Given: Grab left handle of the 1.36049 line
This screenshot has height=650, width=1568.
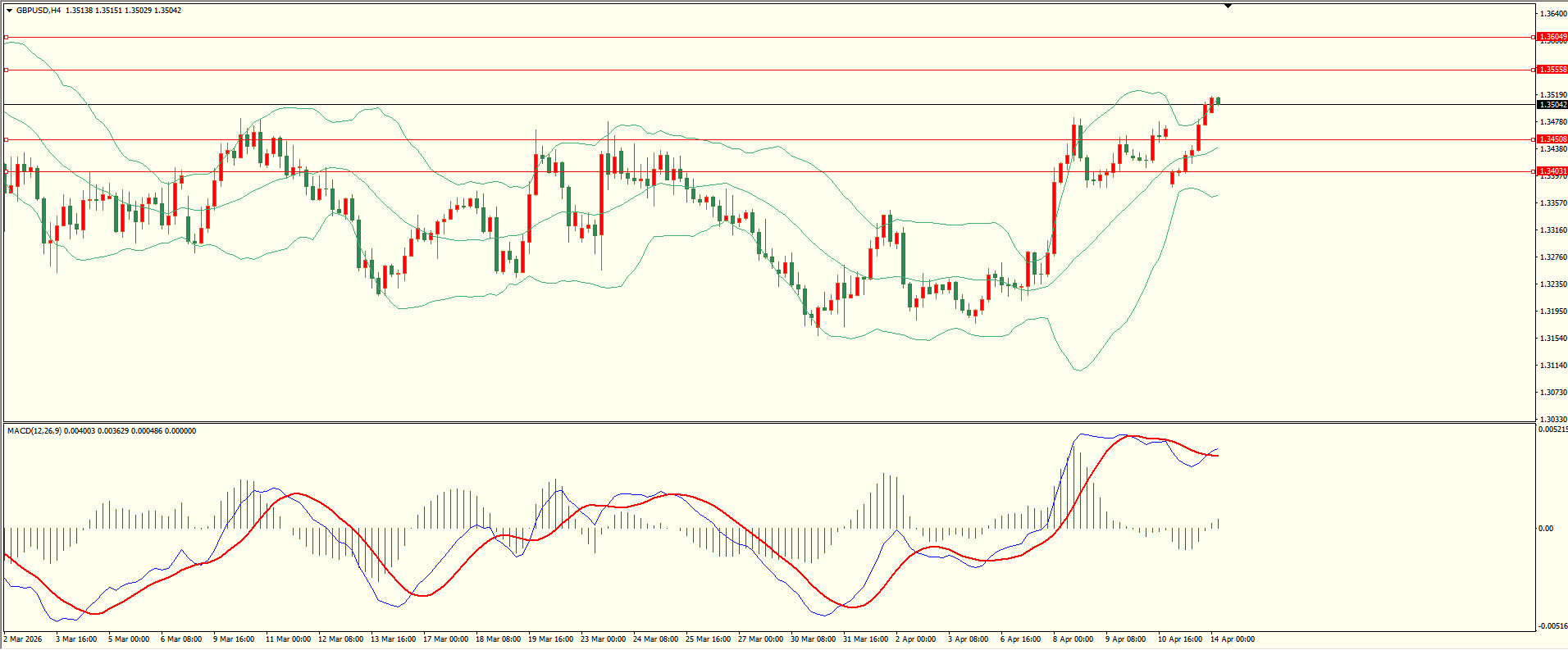Looking at the screenshot, I should point(7,37).
